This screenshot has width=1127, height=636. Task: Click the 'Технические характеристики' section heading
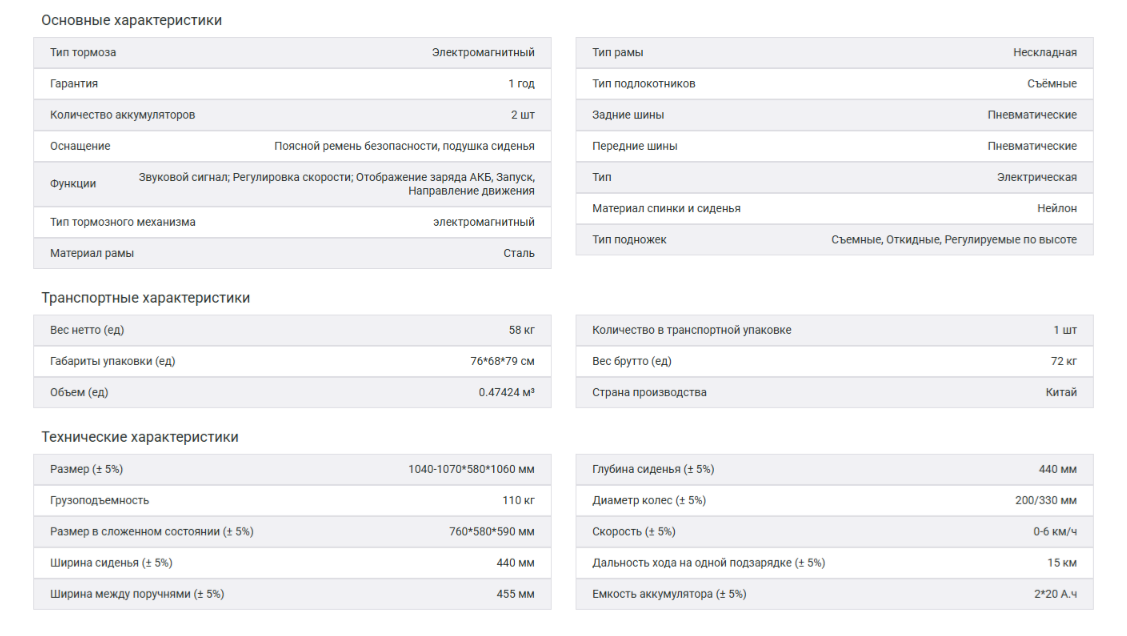[139, 437]
